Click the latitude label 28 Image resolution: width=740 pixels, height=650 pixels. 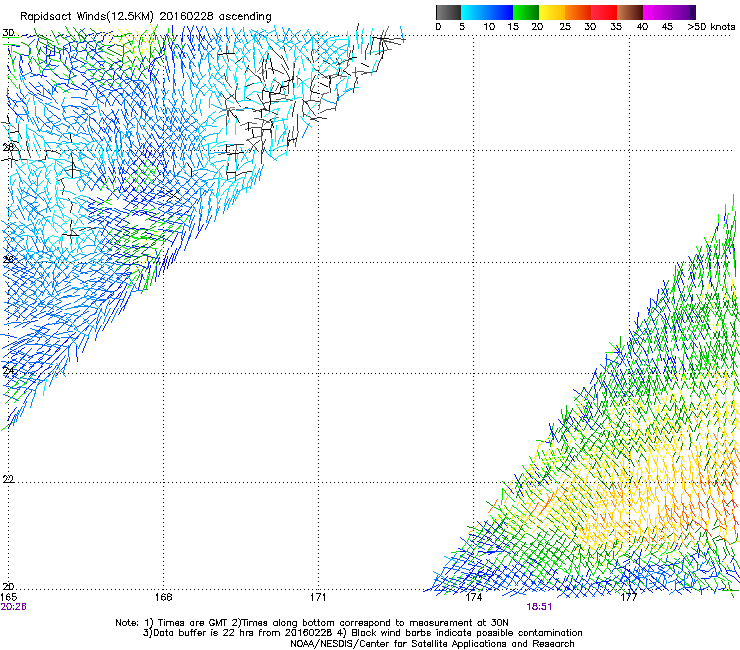8,147
